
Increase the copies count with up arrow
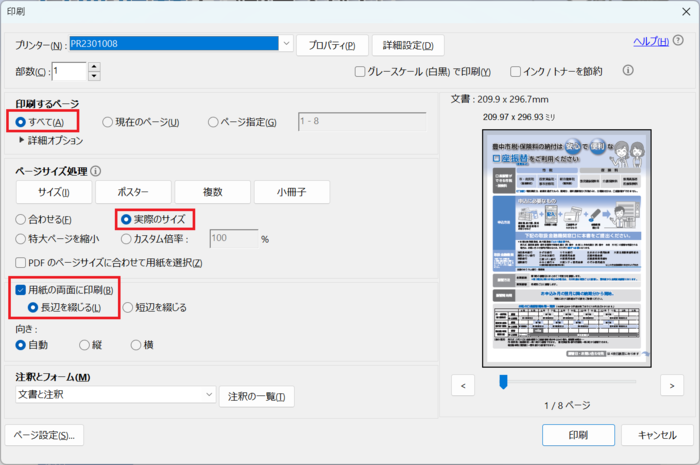click(94, 67)
